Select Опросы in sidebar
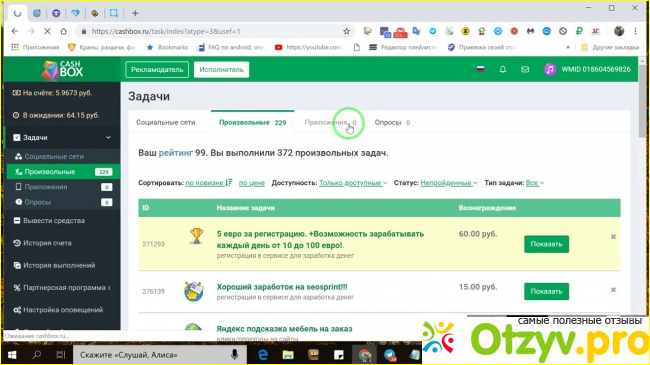 click(x=63, y=202)
